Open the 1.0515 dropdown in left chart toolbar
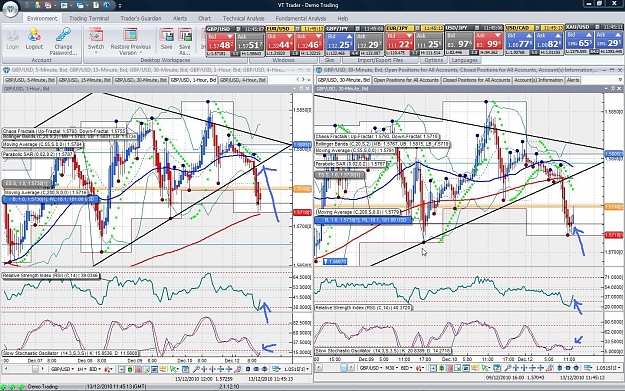 point(296,369)
